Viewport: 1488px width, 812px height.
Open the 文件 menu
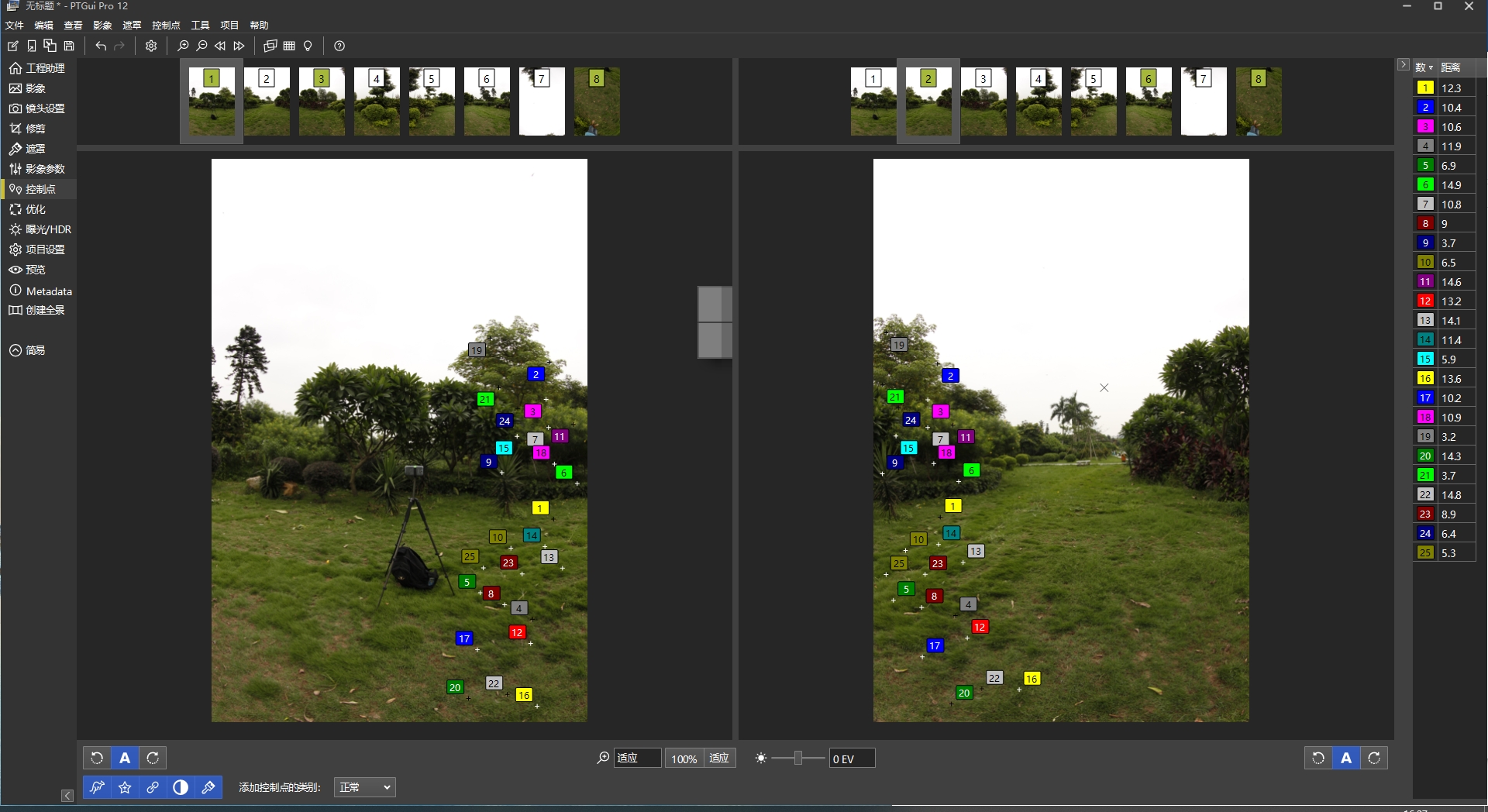[15, 26]
